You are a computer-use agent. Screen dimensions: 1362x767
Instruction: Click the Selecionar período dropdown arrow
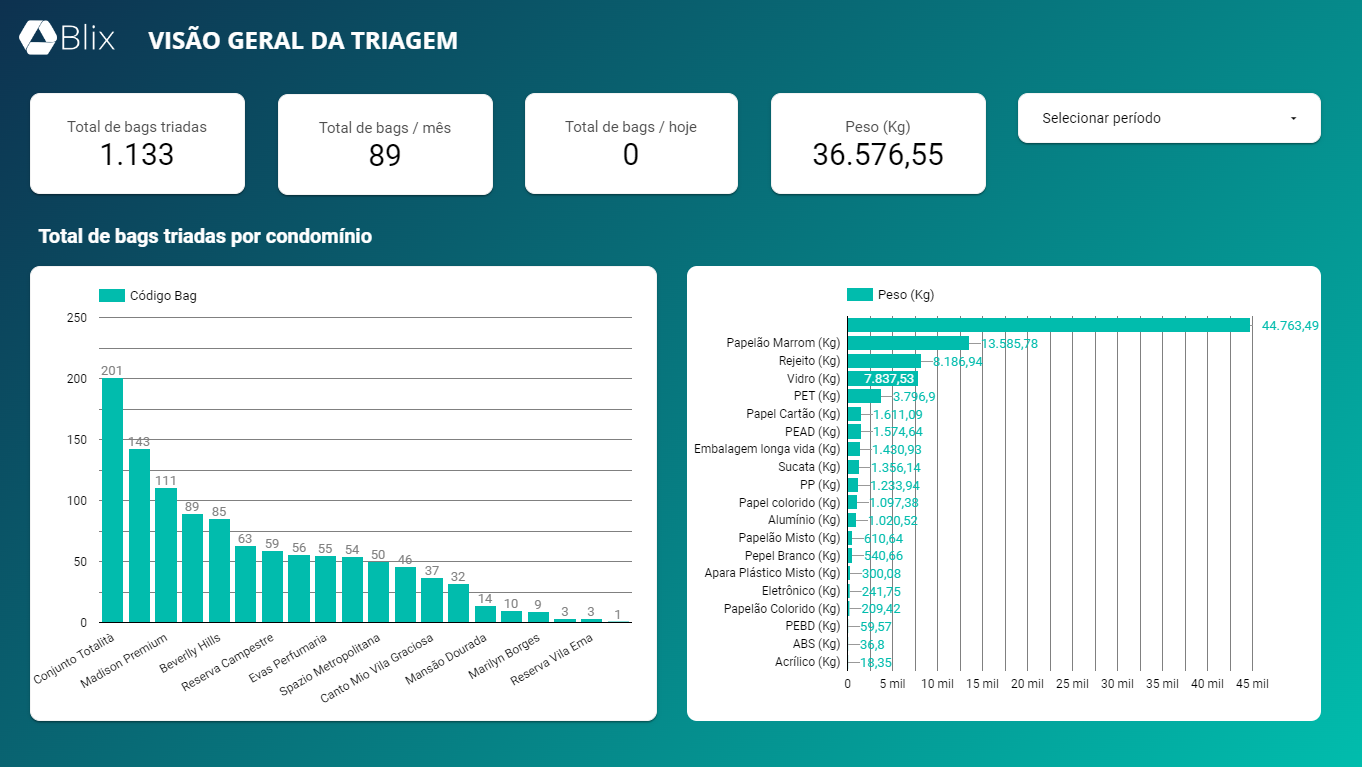1293,118
